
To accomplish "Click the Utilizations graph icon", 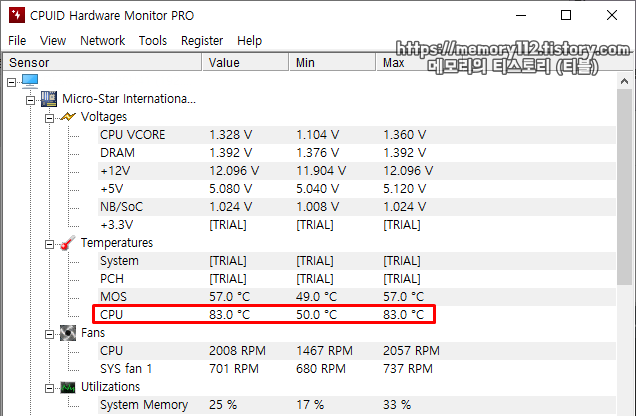I will (x=68, y=387).
